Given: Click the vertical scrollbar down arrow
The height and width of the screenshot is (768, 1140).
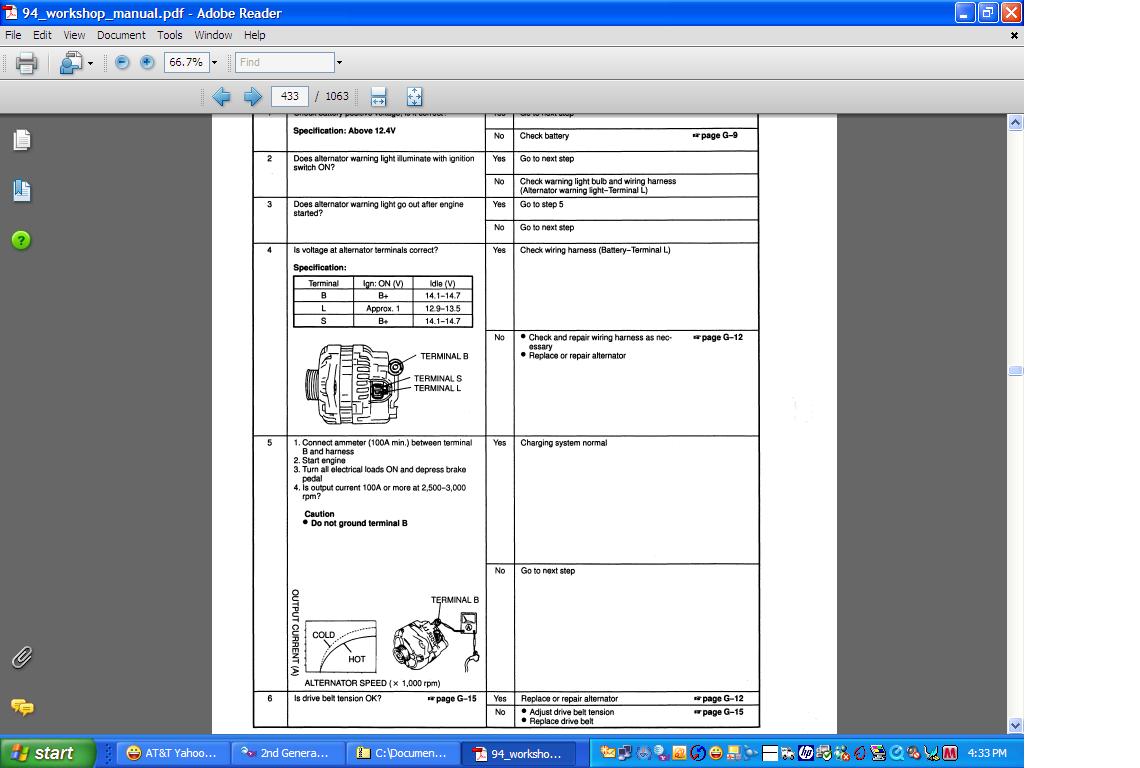Looking at the screenshot, I should pyautogui.click(x=1015, y=725).
